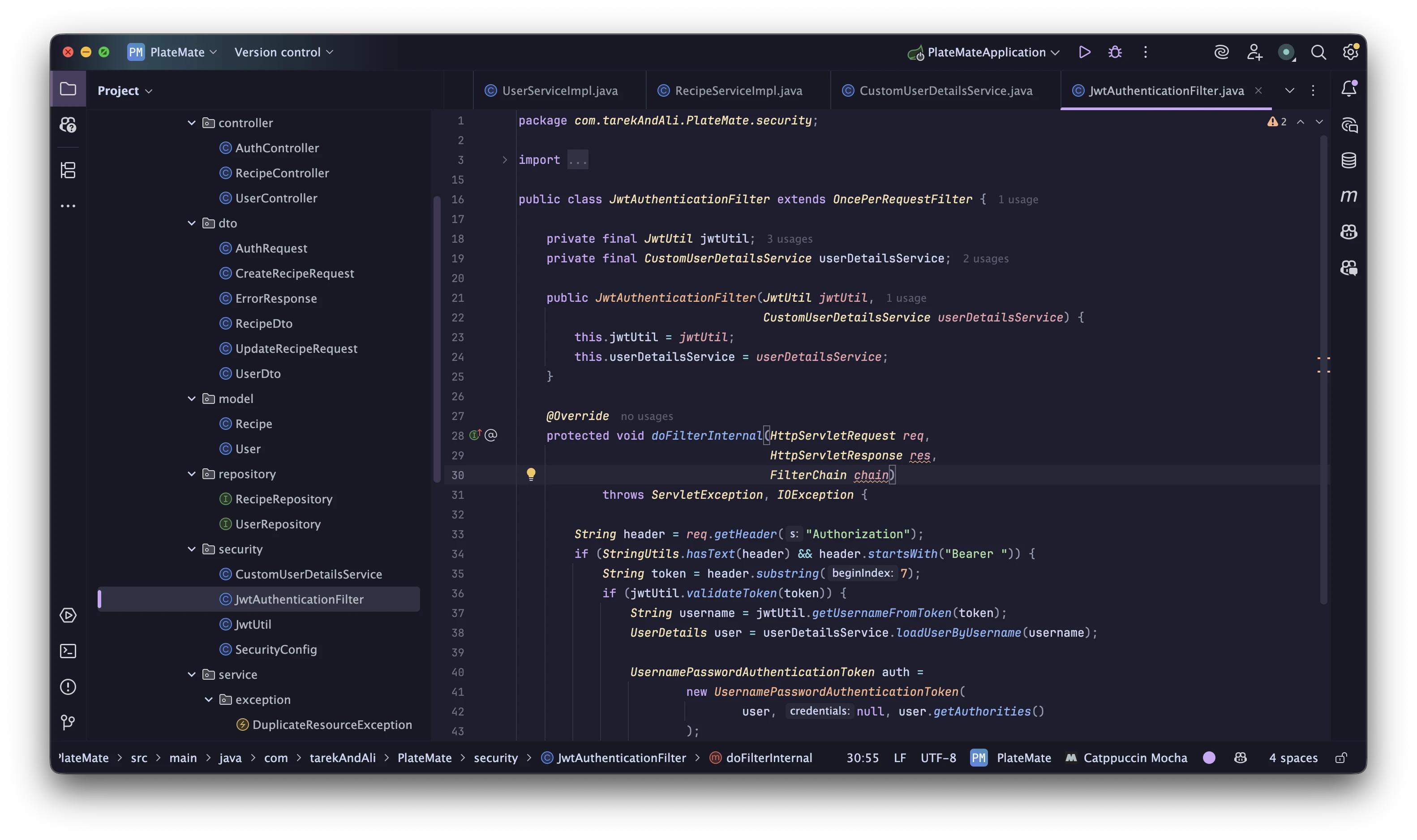The width and height of the screenshot is (1417, 840).
Task: Run PlateMateApplication with the play icon
Action: pos(1084,52)
